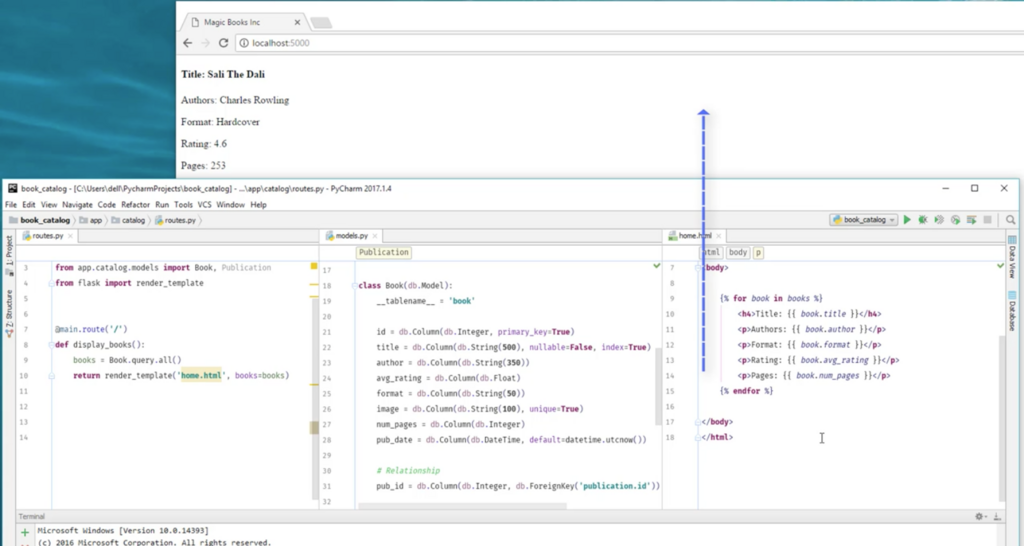1024x546 pixels.
Task: Click the app folder breadcrumb
Action: (91, 220)
